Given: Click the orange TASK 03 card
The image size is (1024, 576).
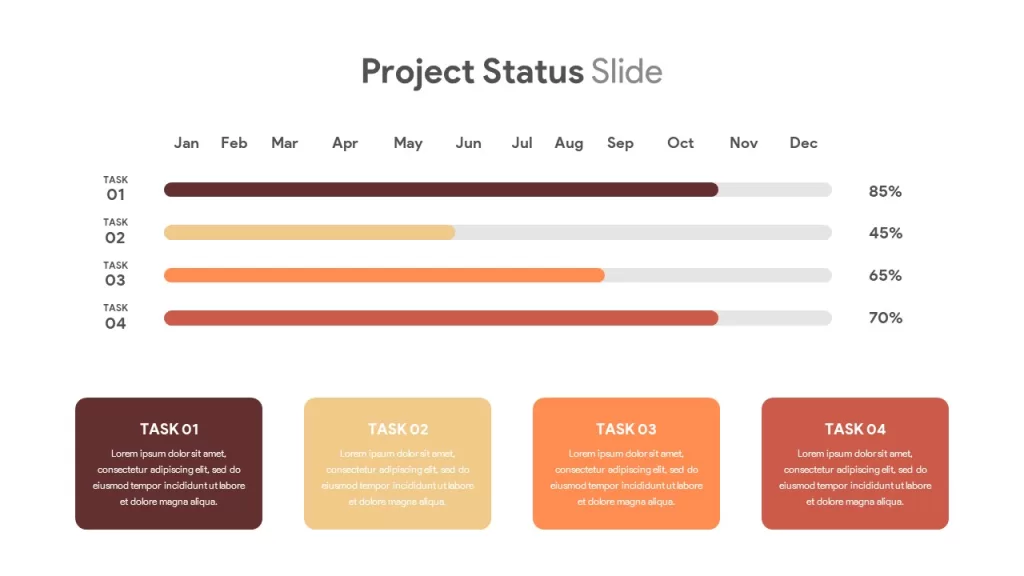Looking at the screenshot, I should tap(626, 464).
